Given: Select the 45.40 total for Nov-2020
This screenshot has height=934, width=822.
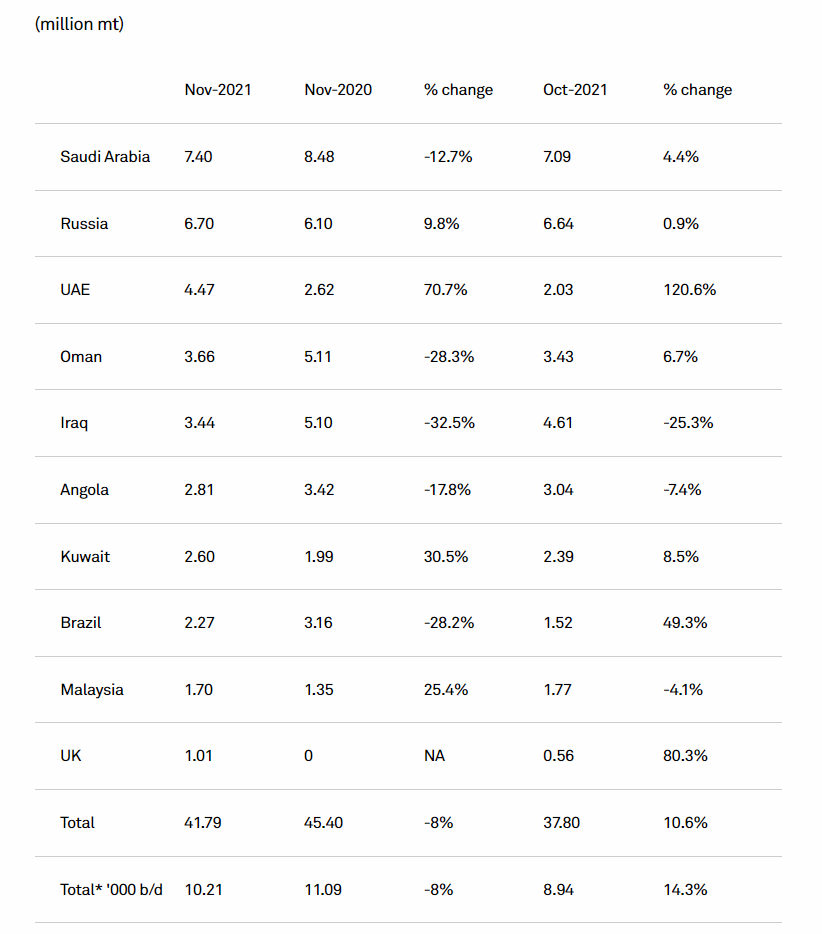Looking at the screenshot, I should tap(324, 823).
